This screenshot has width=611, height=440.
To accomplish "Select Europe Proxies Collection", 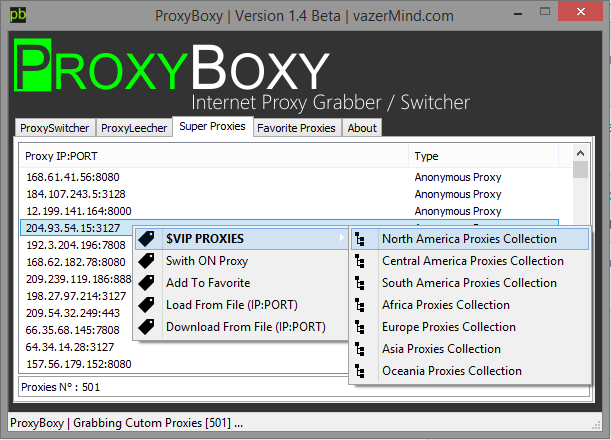I will [x=470, y=327].
